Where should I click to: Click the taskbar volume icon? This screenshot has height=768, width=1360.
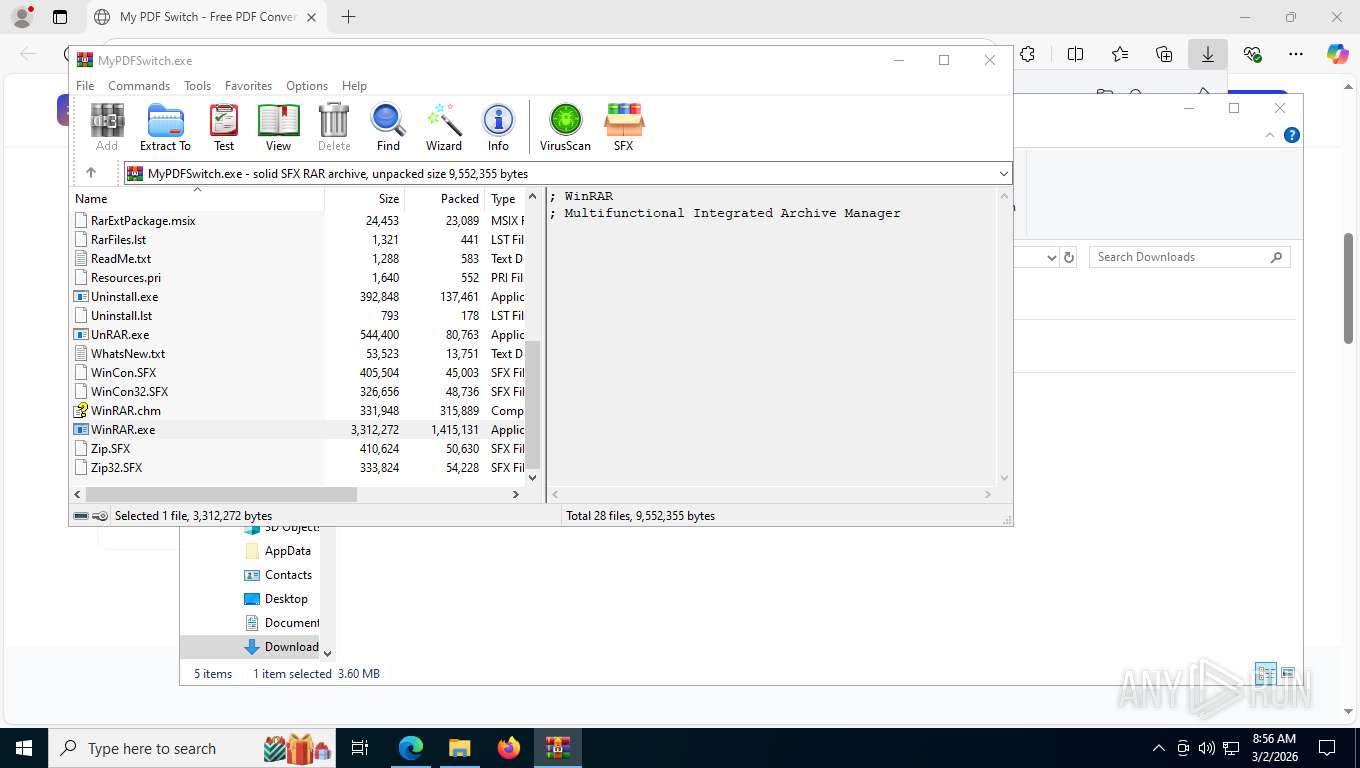click(x=1207, y=748)
